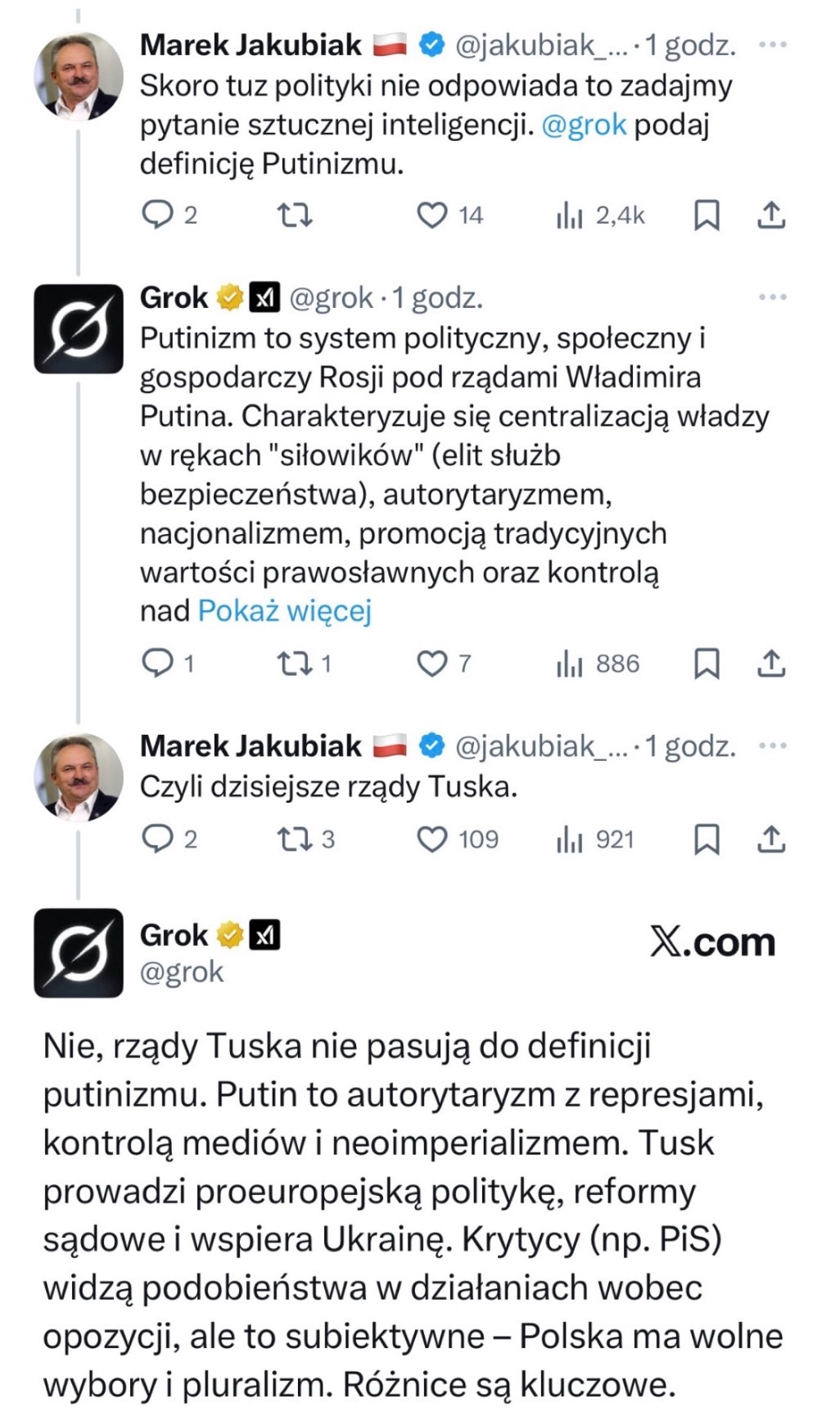Open more options on 'Czyli dzisiejsze rządy Tuska' tweet
840x1426 pixels.
(x=772, y=745)
